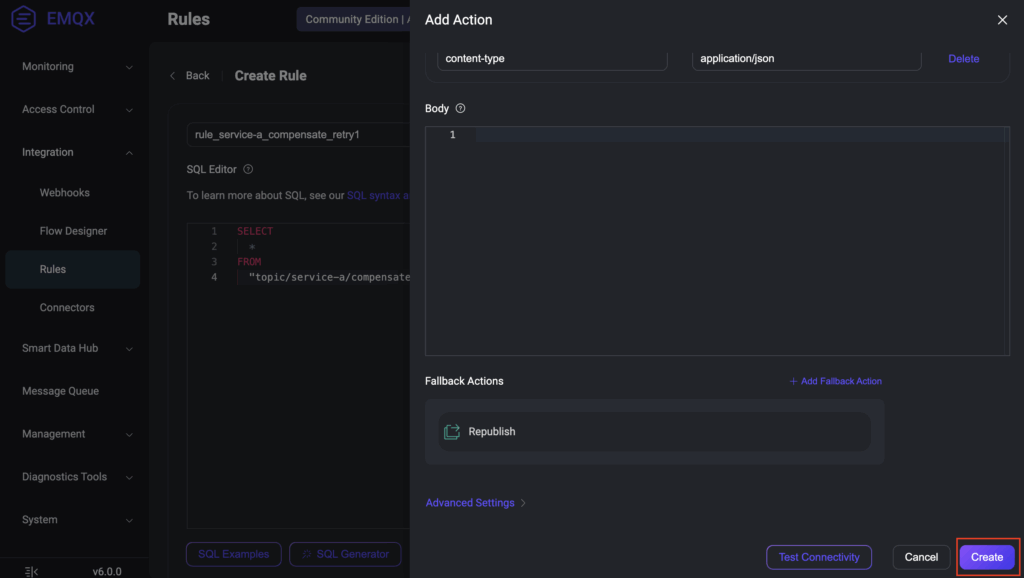Click the EMQX logo icon

[22, 19]
